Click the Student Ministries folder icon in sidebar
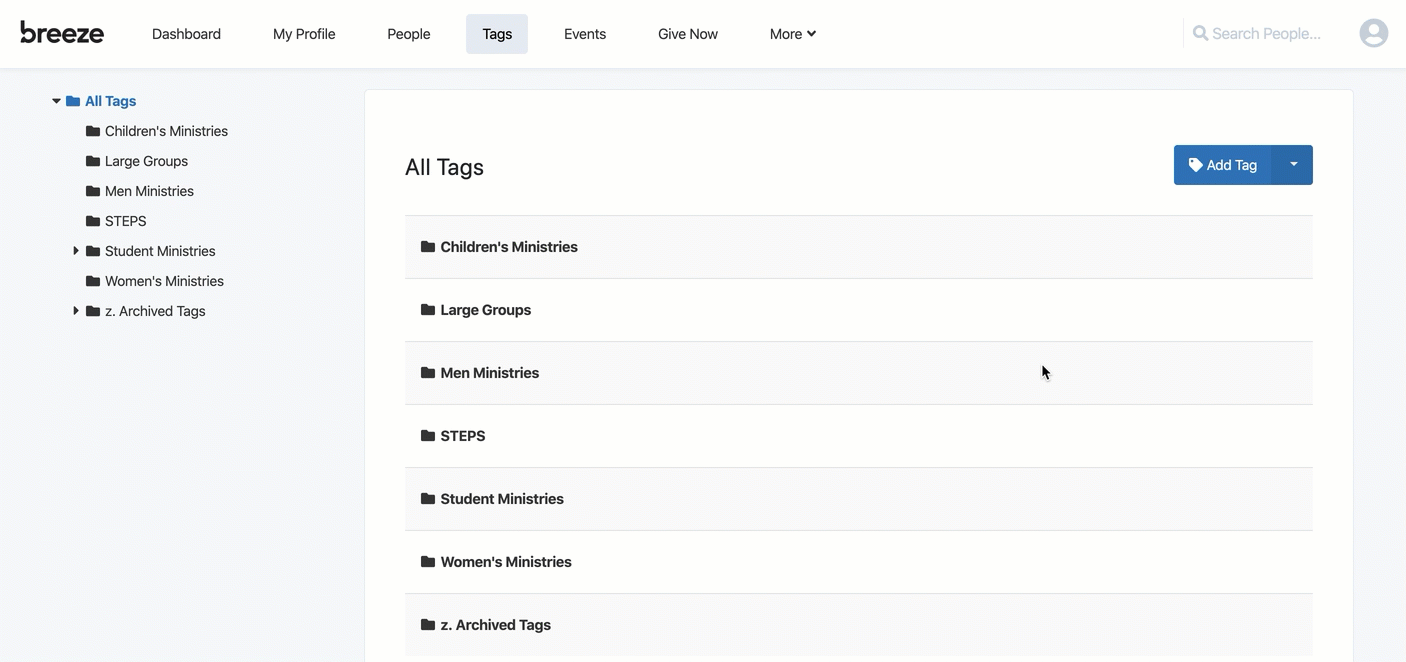The width and height of the screenshot is (1406, 662). point(93,251)
